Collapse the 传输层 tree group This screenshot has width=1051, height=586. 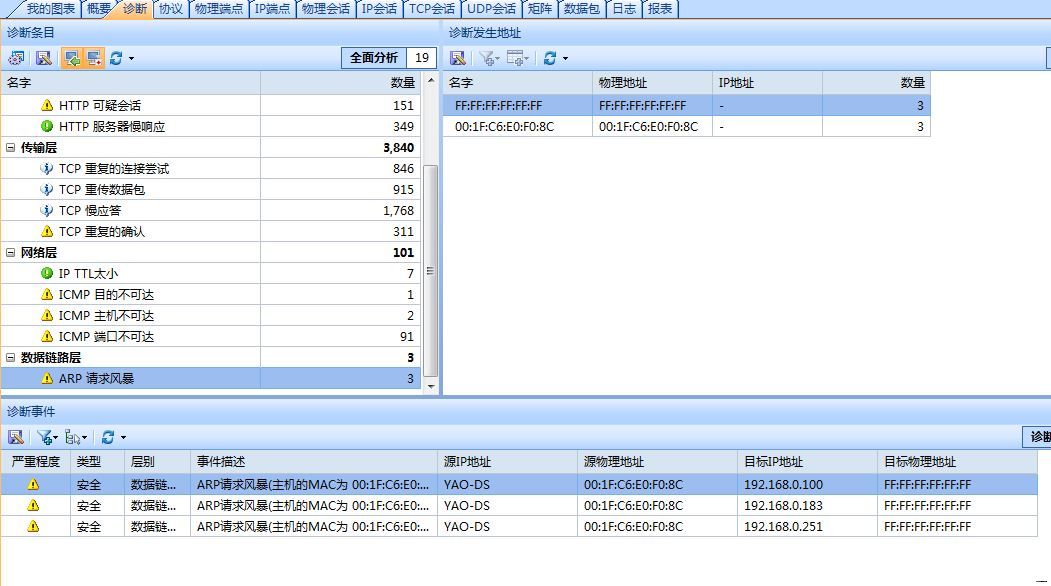click(11, 148)
